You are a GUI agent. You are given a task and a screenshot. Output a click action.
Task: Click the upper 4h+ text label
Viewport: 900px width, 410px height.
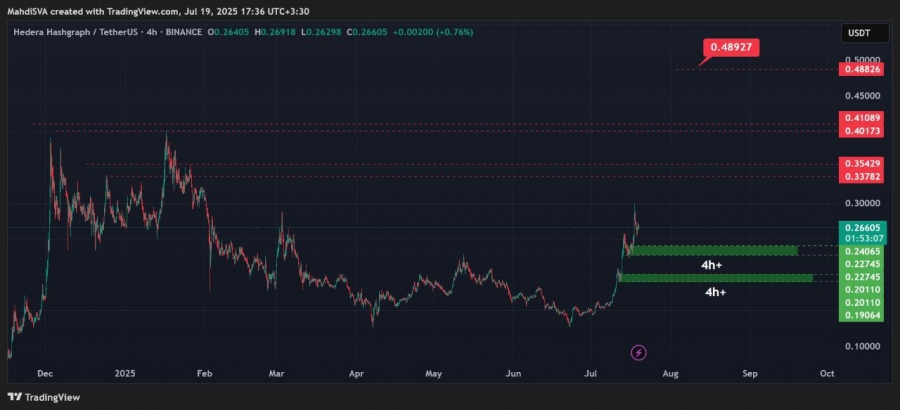coord(712,265)
